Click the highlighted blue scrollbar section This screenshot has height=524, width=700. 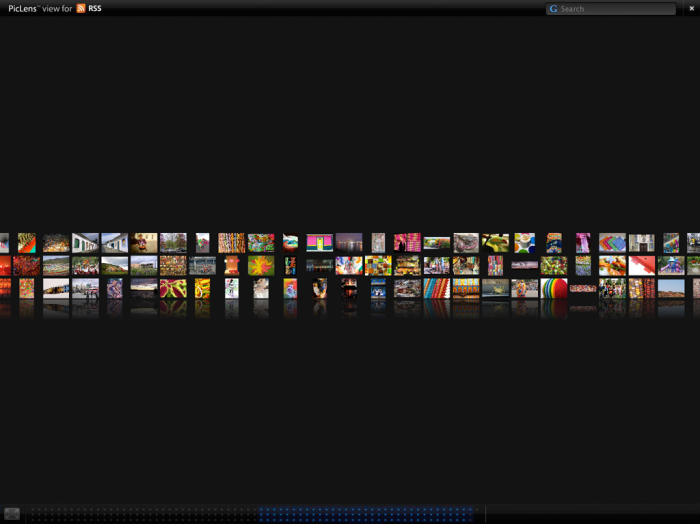point(366,514)
